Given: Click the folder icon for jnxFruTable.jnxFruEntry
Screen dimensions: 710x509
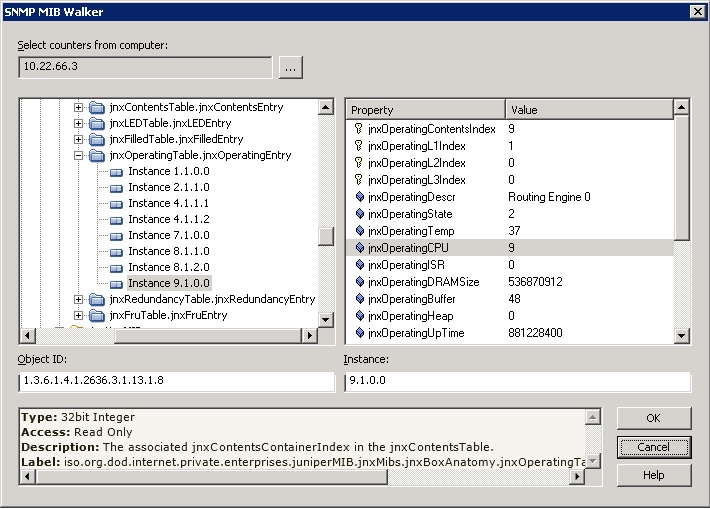Looking at the screenshot, I should [97, 315].
